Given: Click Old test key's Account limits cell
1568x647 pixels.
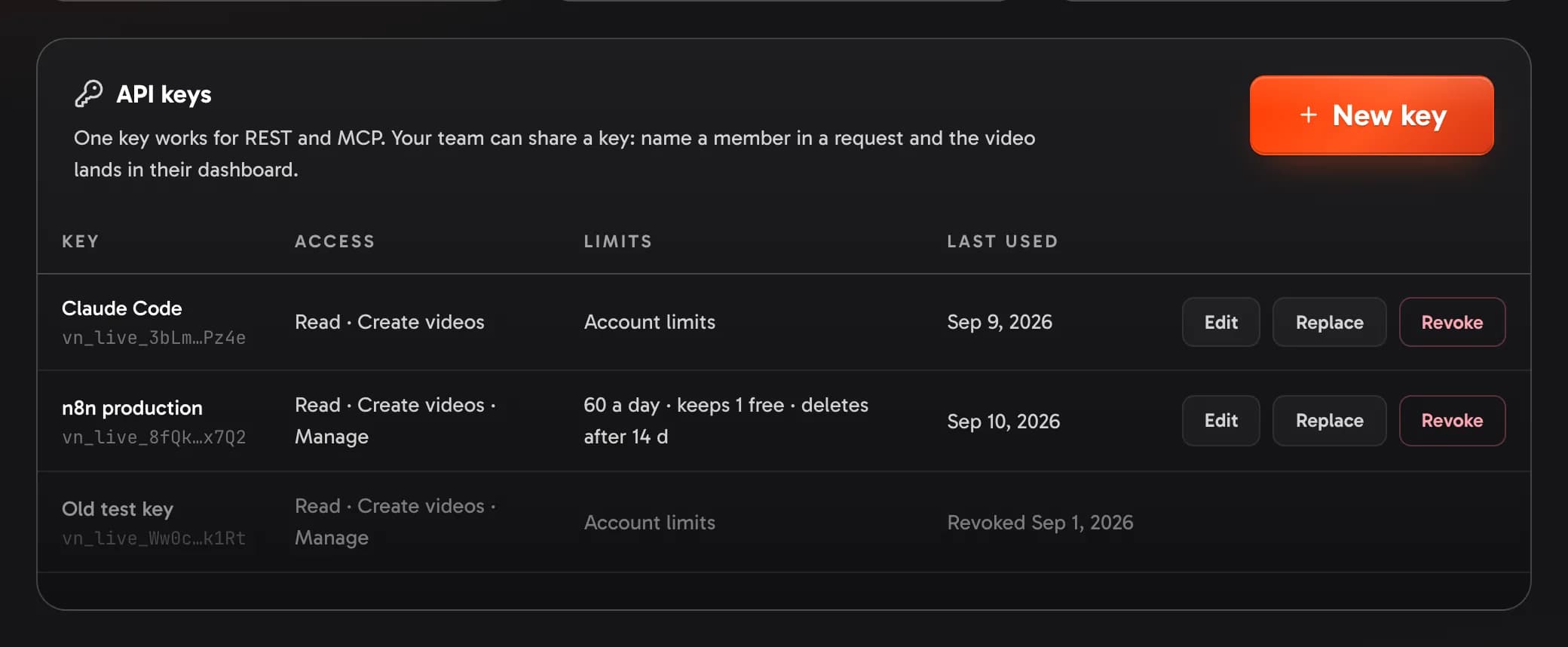Looking at the screenshot, I should tap(650, 523).
